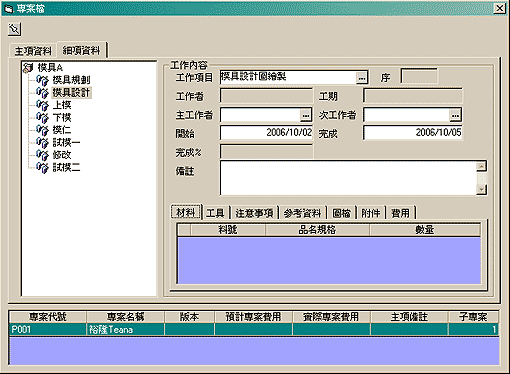Click the 工作項目 text field
510x374 pixels.
pyautogui.click(x=288, y=77)
